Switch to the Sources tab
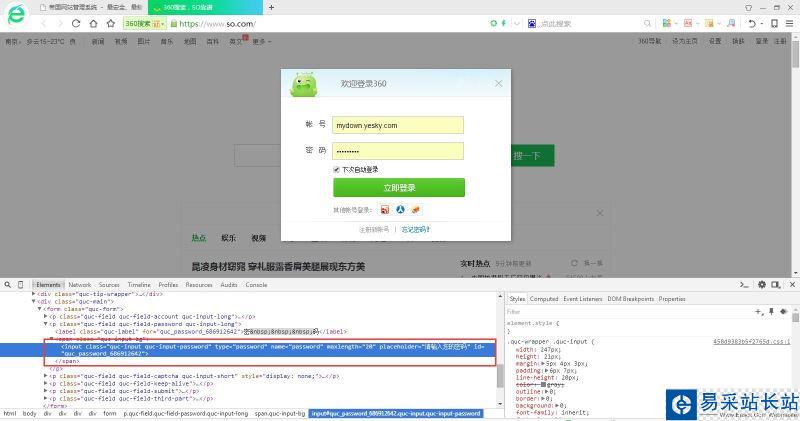 coord(109,285)
